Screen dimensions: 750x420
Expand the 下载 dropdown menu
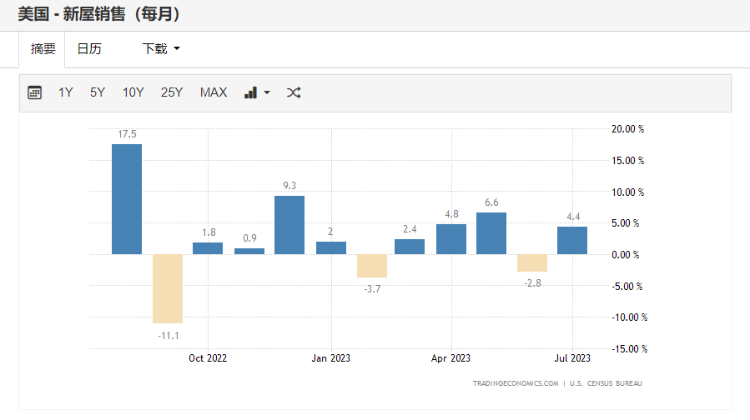point(161,48)
